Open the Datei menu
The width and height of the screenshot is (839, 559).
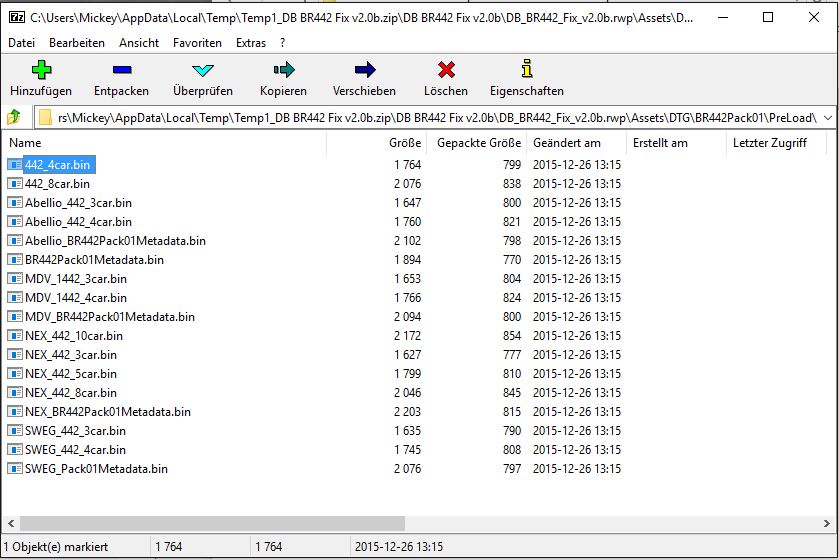pyautogui.click(x=21, y=43)
